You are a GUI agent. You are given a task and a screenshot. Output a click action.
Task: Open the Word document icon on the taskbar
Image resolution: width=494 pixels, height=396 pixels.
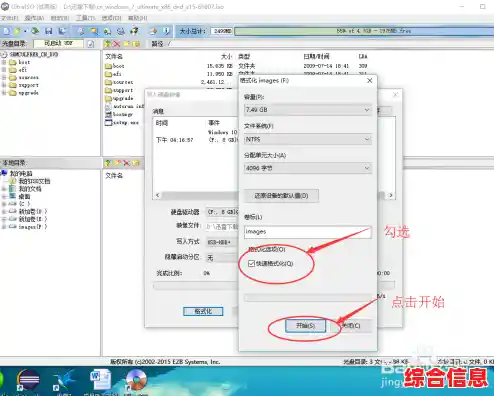(x=100, y=381)
